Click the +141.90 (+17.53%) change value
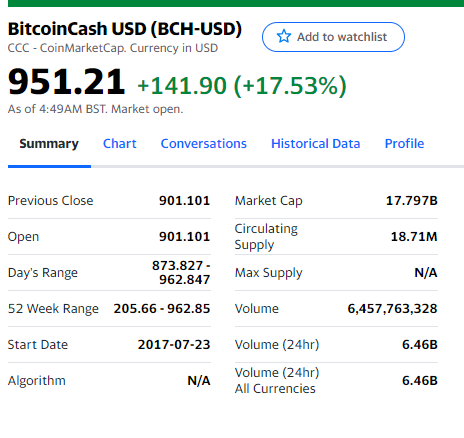This screenshot has width=464, height=438. (x=242, y=86)
